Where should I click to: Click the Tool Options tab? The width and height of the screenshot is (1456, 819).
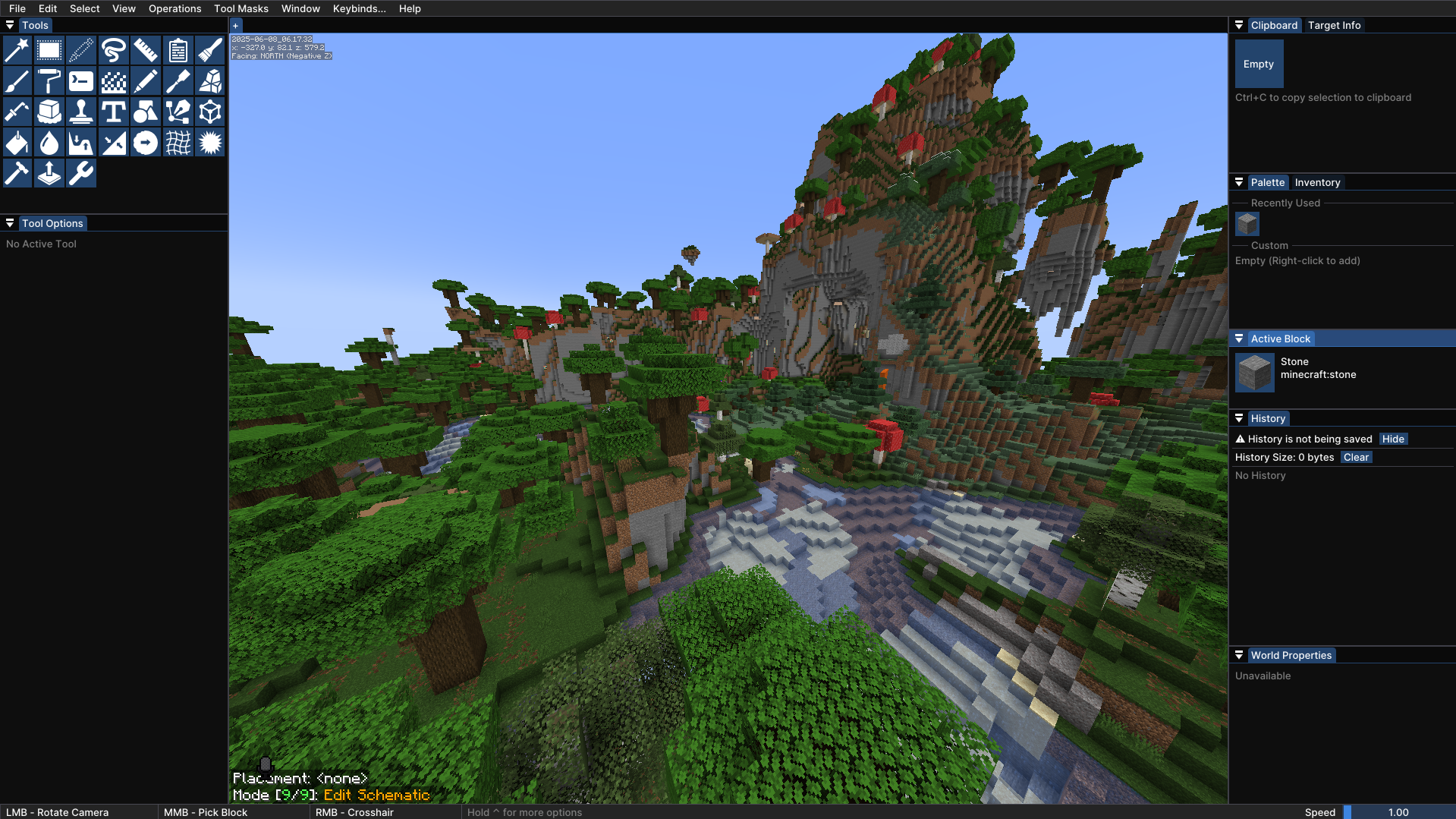coord(52,223)
